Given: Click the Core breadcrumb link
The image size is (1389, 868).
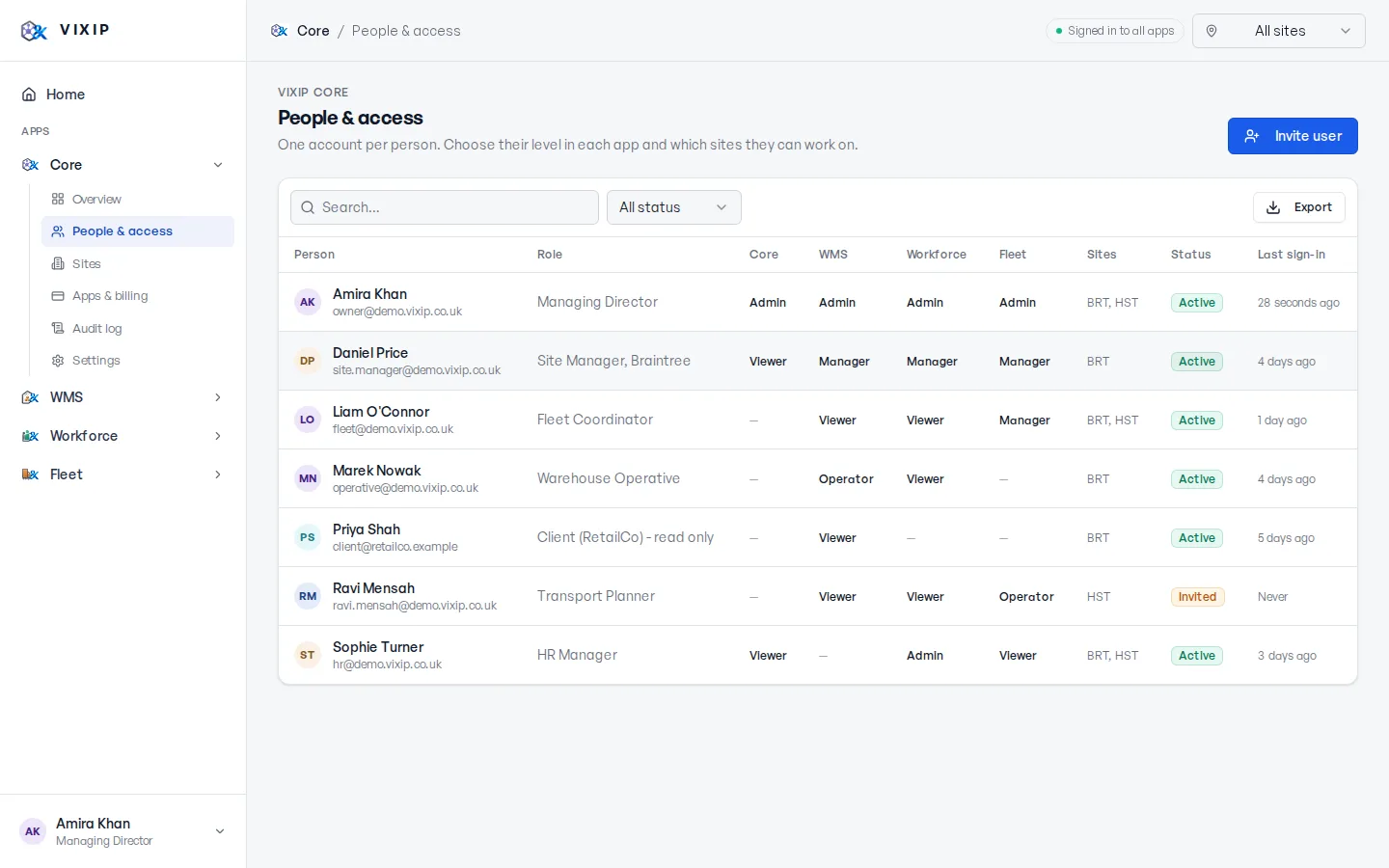Looking at the screenshot, I should (x=313, y=31).
